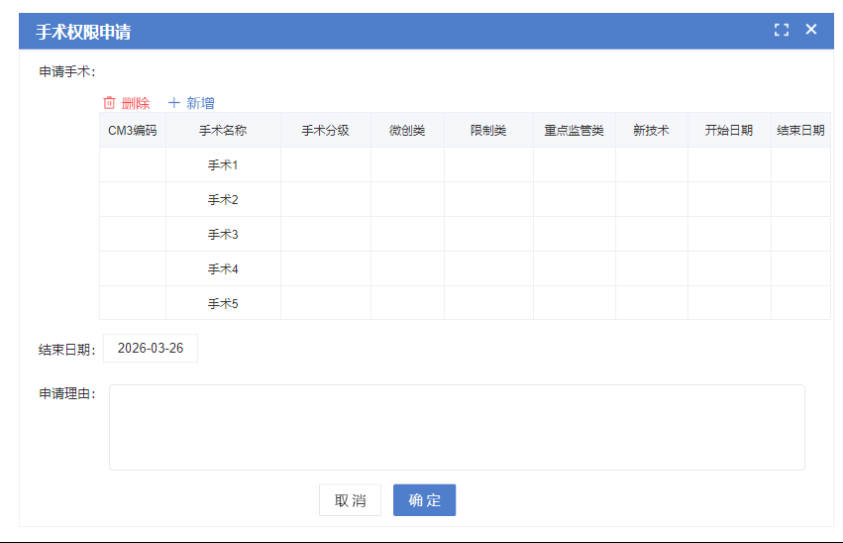The width and height of the screenshot is (843, 543).
Task: Select the 手术1 row
Action: (x=465, y=165)
